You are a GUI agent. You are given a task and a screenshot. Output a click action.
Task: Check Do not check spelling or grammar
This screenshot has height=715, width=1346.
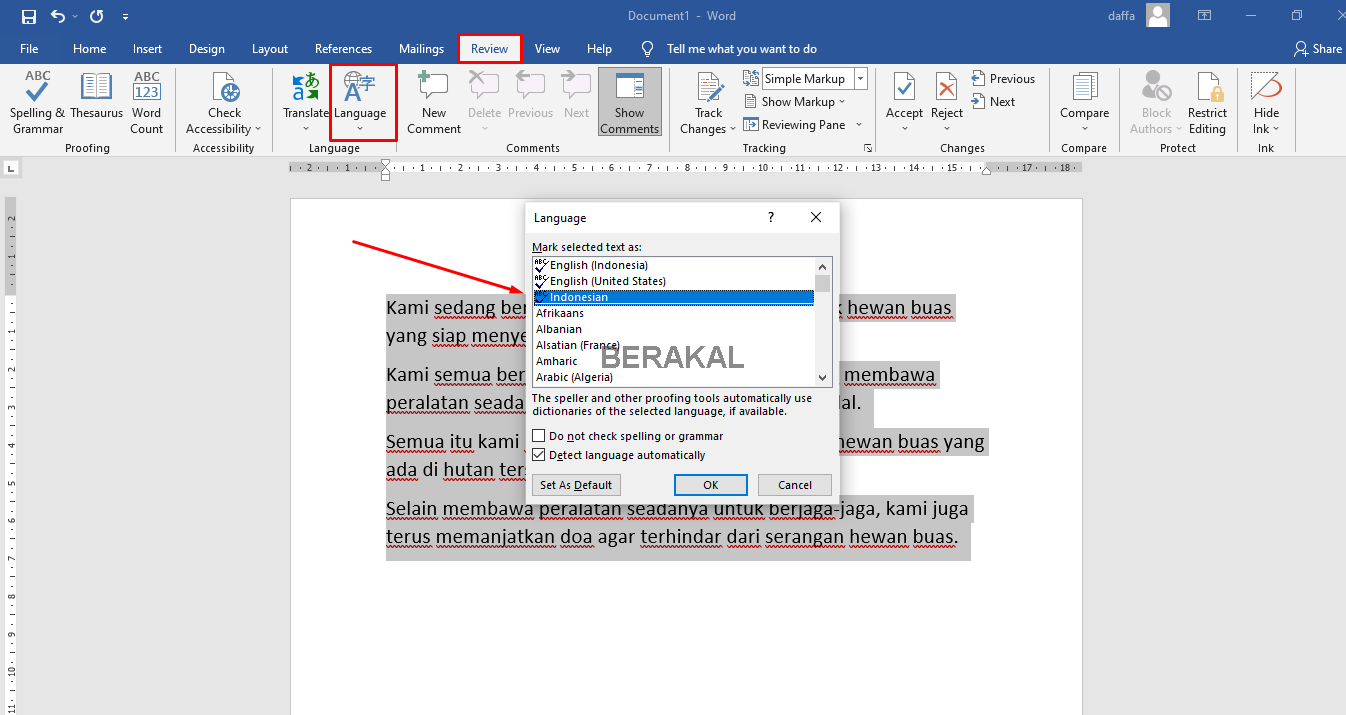pos(539,436)
